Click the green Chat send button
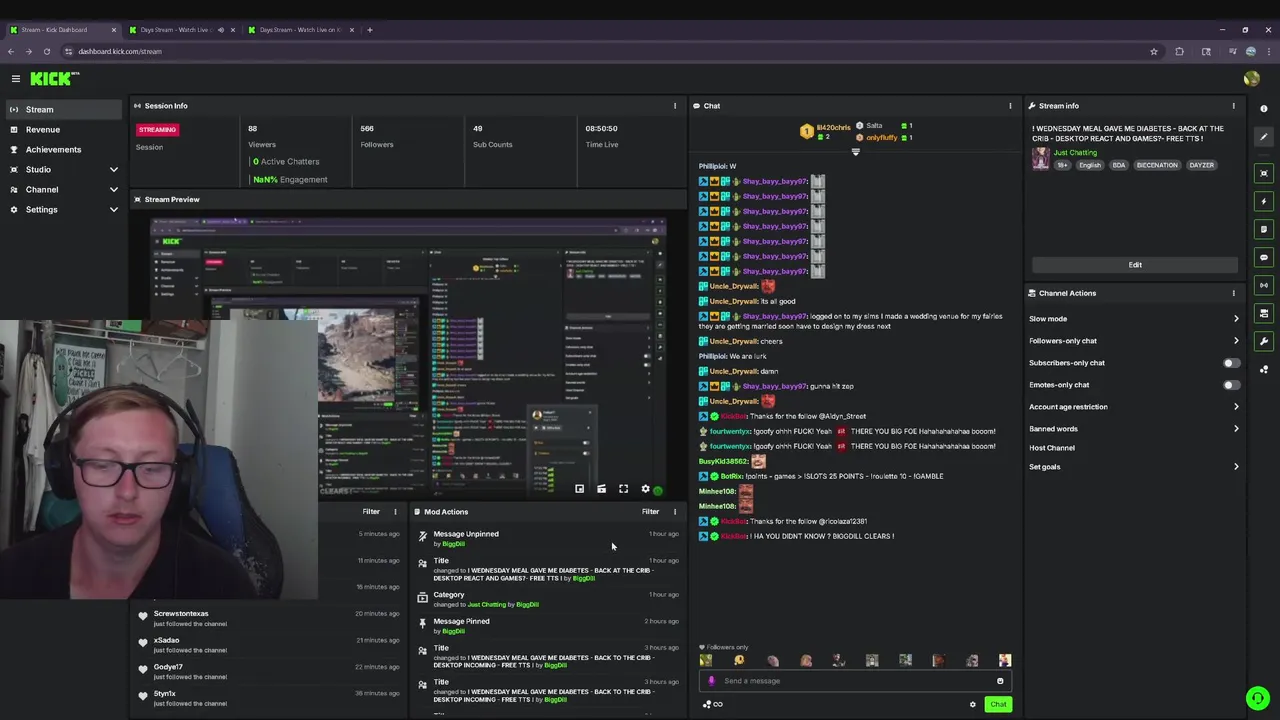This screenshot has height=720, width=1280. 998,705
